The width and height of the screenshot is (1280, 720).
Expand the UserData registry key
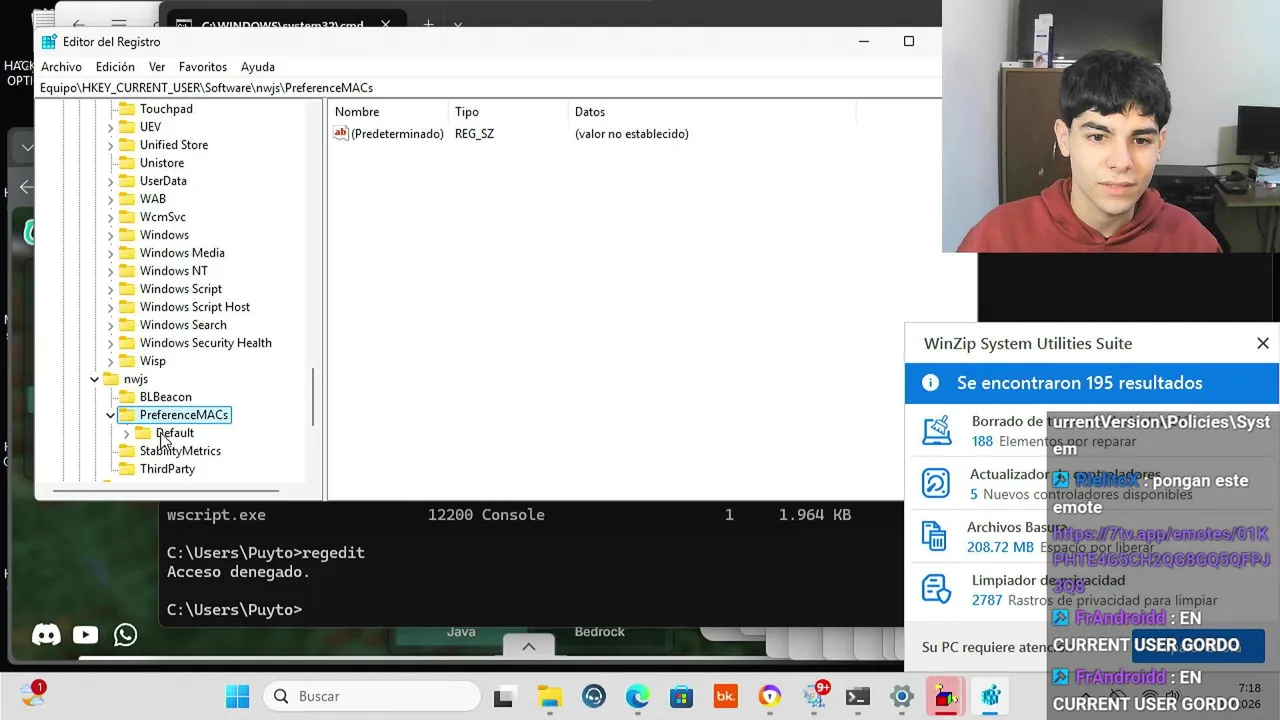tap(110, 181)
